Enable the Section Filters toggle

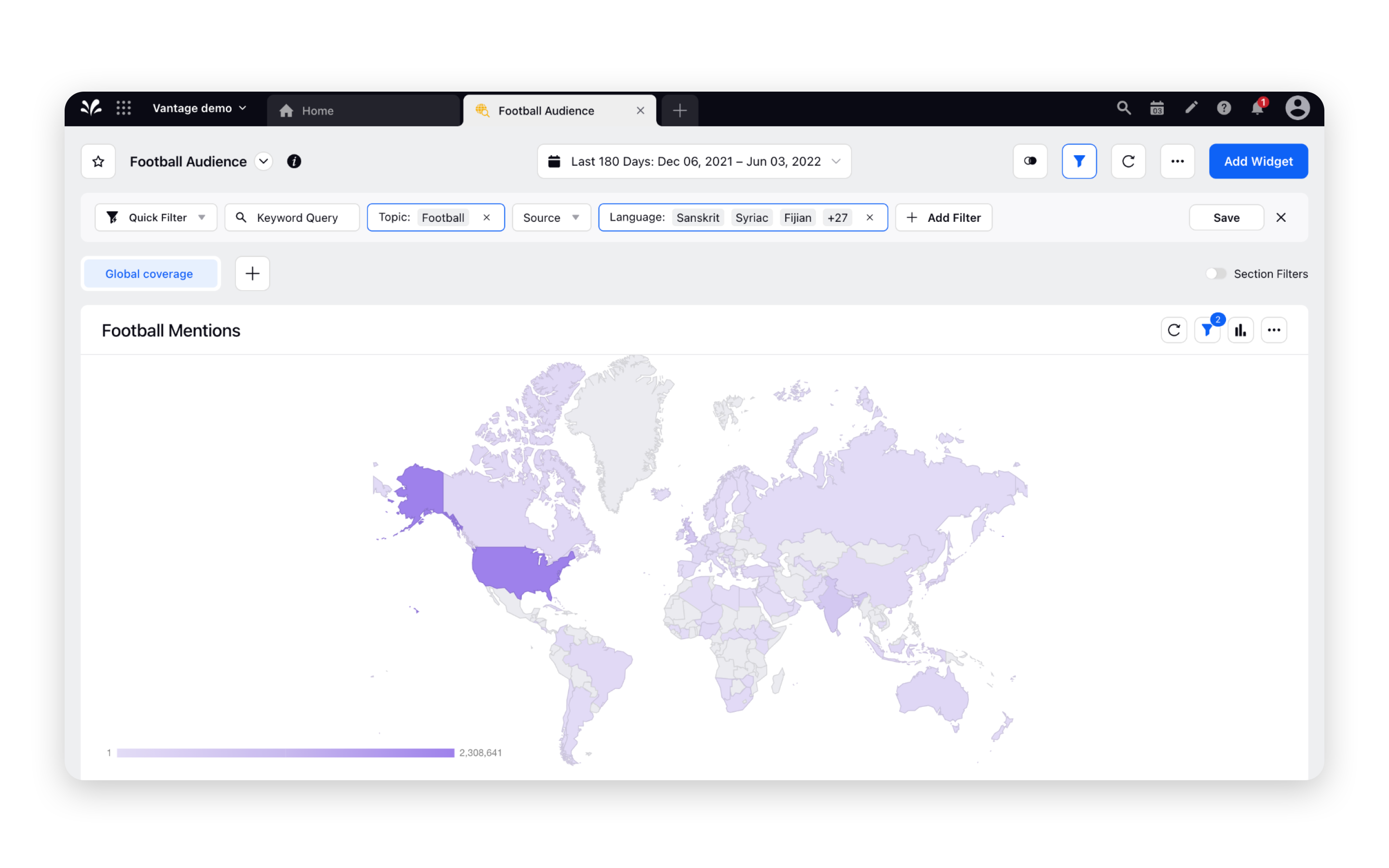(1216, 274)
